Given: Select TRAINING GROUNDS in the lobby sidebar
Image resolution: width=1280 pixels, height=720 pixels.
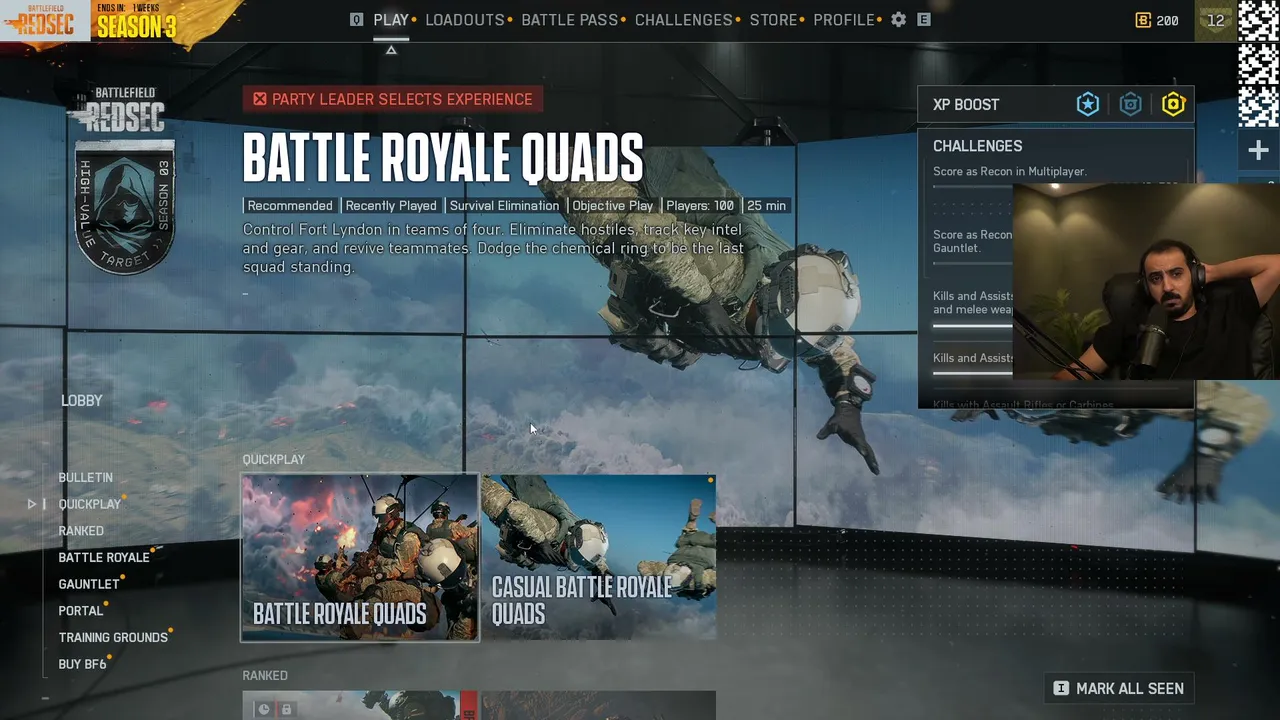Looking at the screenshot, I should pyautogui.click(x=113, y=637).
